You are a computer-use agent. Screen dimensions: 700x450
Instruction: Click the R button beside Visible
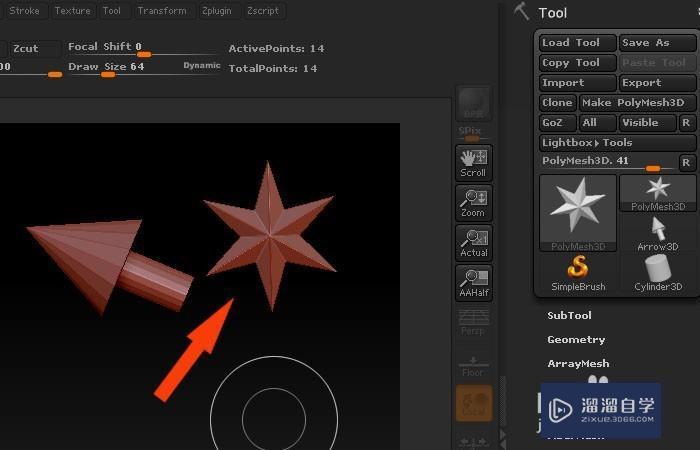[687, 123]
